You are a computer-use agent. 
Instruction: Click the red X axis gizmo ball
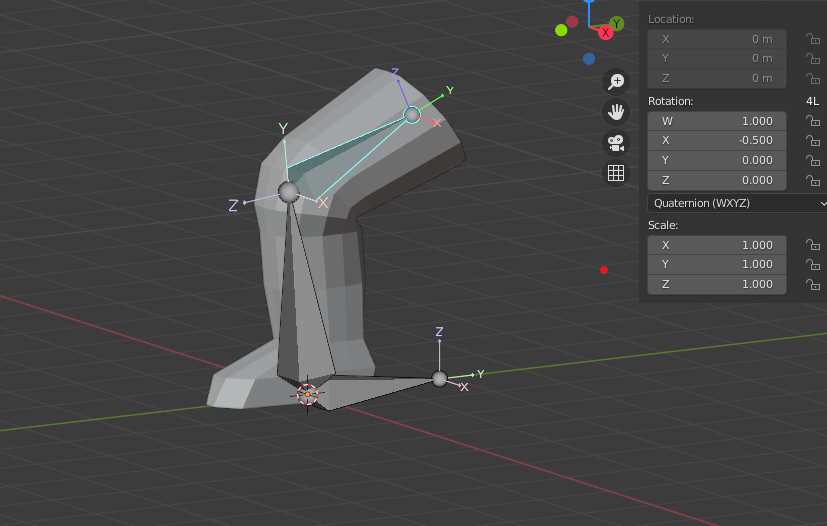click(x=605, y=33)
